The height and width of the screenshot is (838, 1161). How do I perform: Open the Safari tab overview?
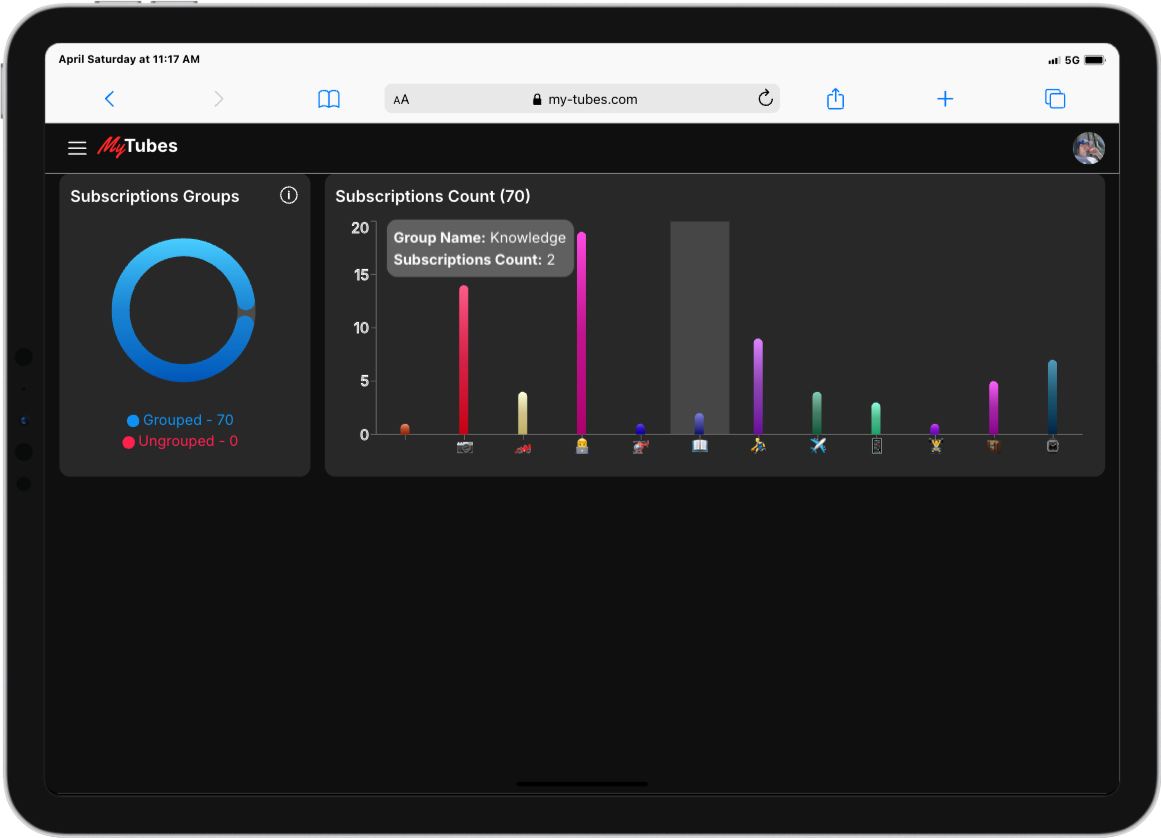[x=1054, y=98]
